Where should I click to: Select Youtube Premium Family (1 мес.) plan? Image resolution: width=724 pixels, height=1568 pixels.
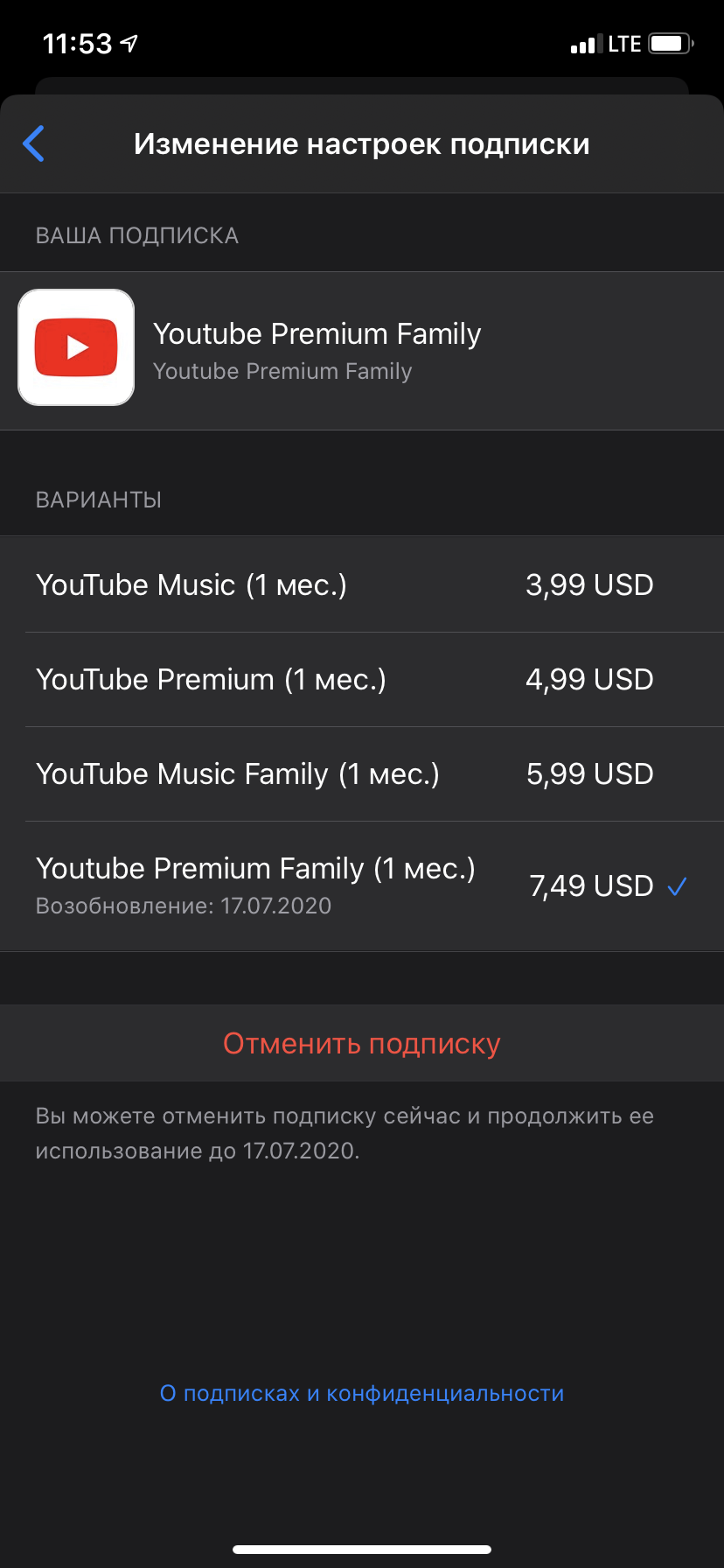tap(255, 869)
